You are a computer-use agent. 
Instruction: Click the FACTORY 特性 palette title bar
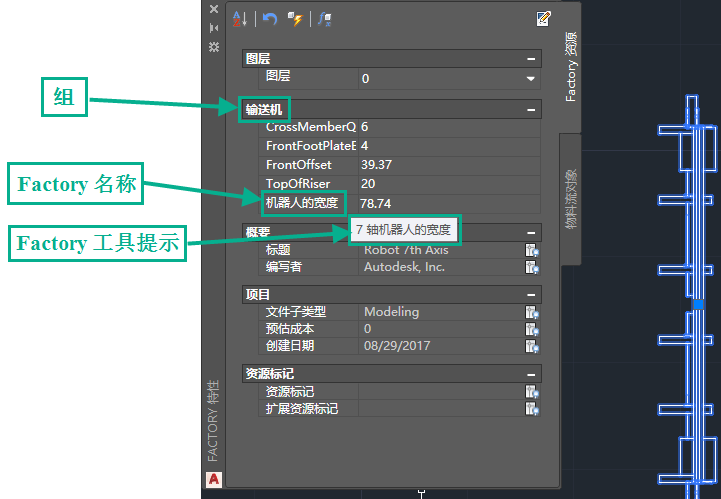click(213, 420)
